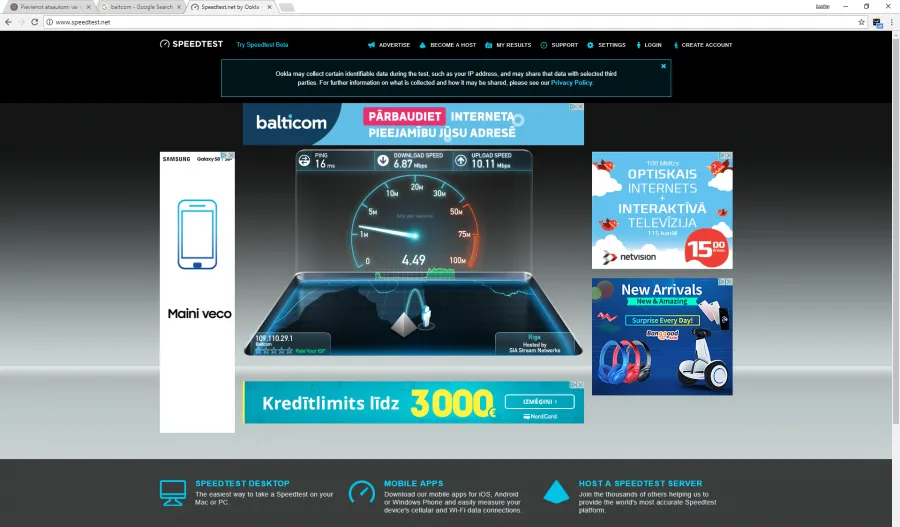Click the Speedtest Desktop monitor icon
The image size is (900, 527).
tap(173, 493)
